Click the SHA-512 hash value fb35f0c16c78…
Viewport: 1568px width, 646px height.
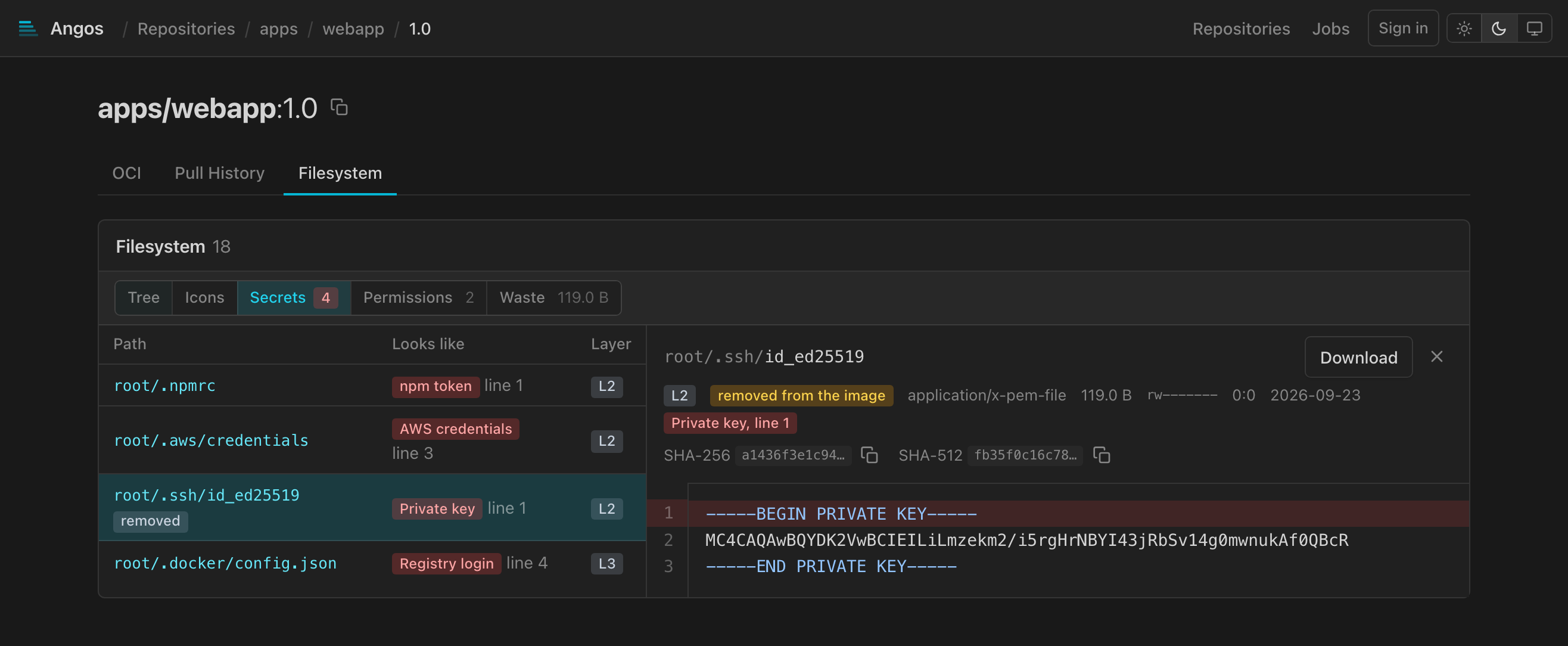[x=1025, y=455]
